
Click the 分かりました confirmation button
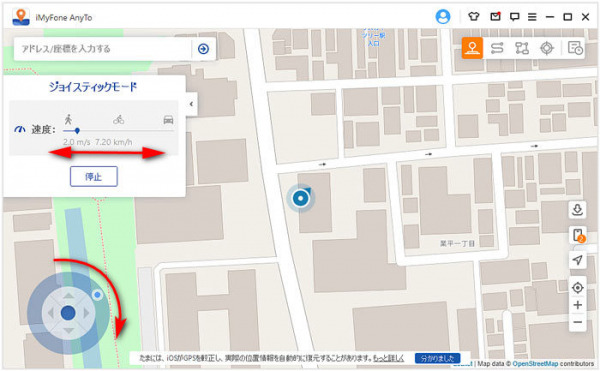click(437, 358)
